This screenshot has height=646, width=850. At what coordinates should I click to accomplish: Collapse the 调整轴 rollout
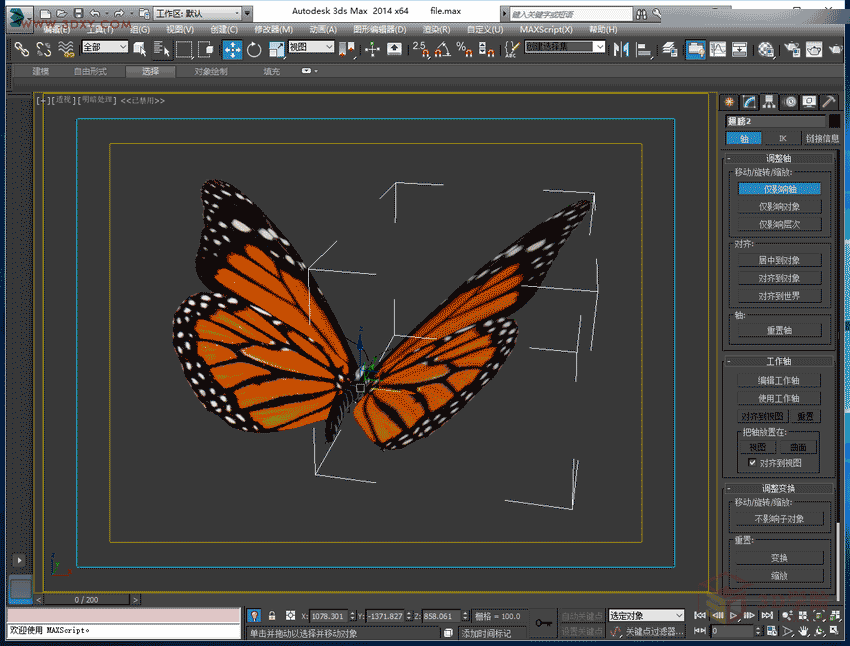click(778, 158)
